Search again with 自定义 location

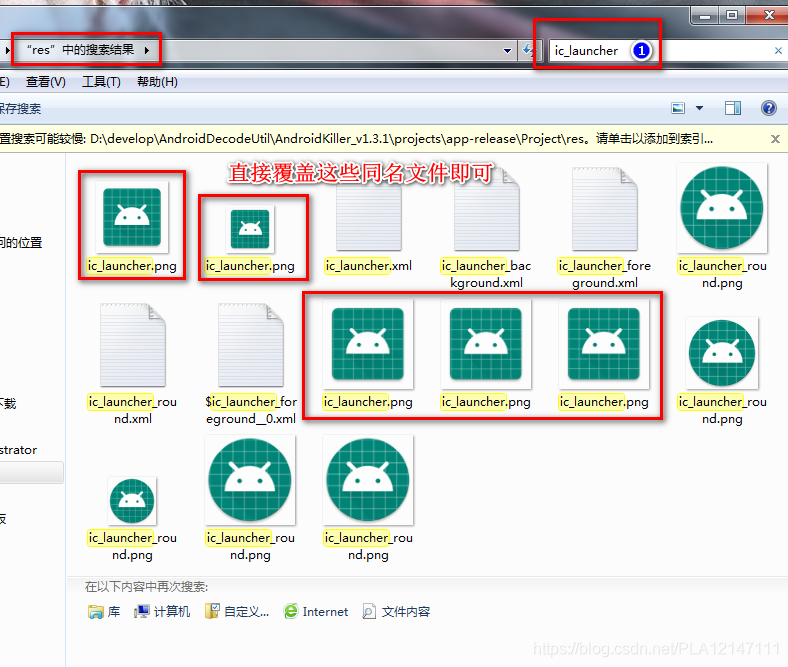coord(237,612)
